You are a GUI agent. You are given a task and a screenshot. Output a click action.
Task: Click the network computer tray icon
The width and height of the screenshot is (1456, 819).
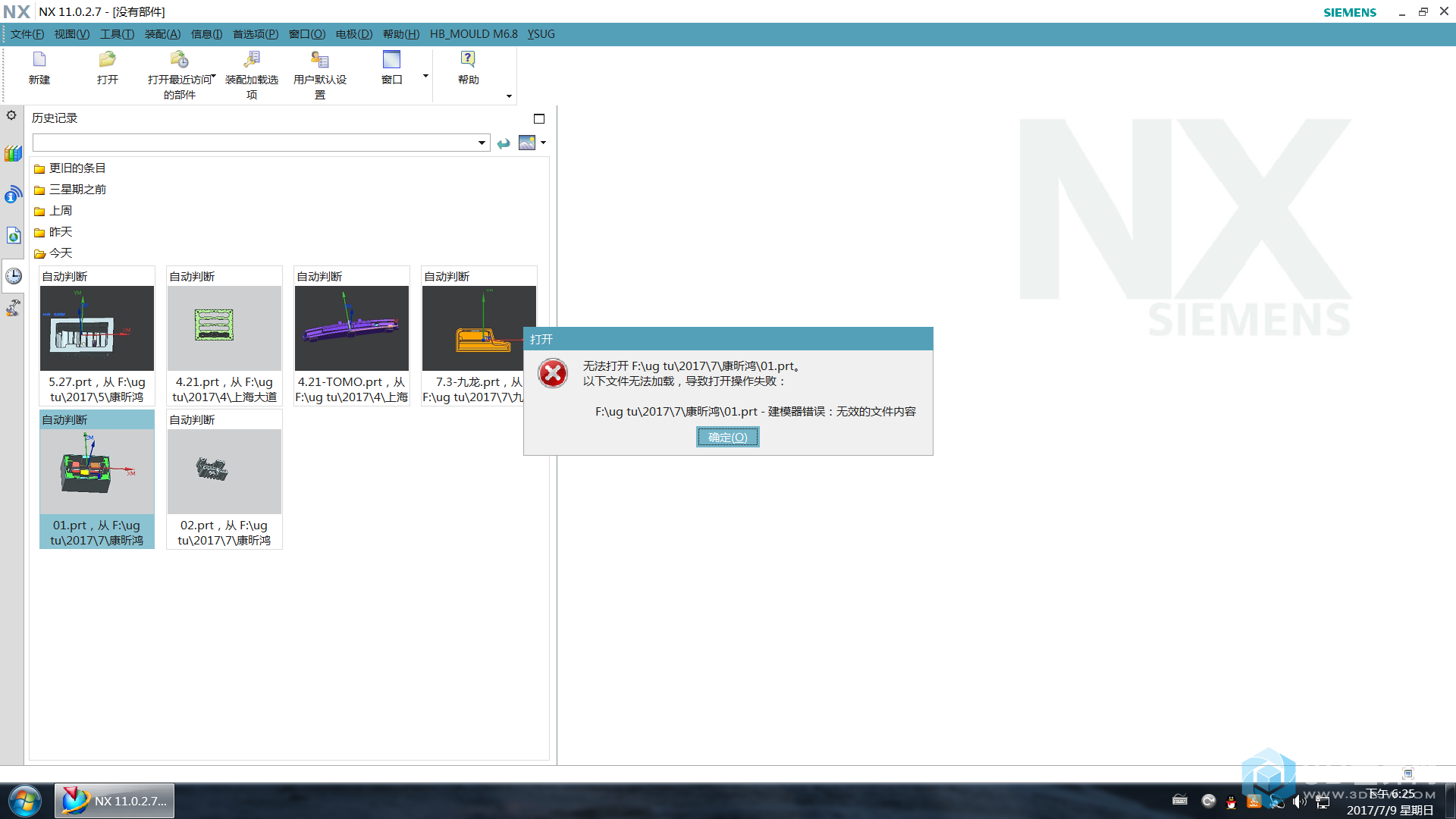[1322, 802]
